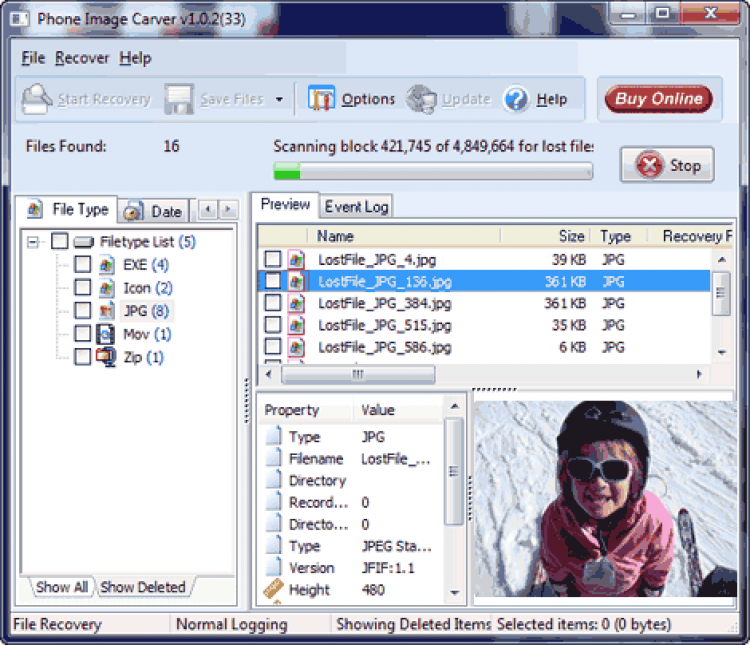This screenshot has height=645, width=750.
Task: Check the Icon (2) checkbox
Action: [83, 287]
